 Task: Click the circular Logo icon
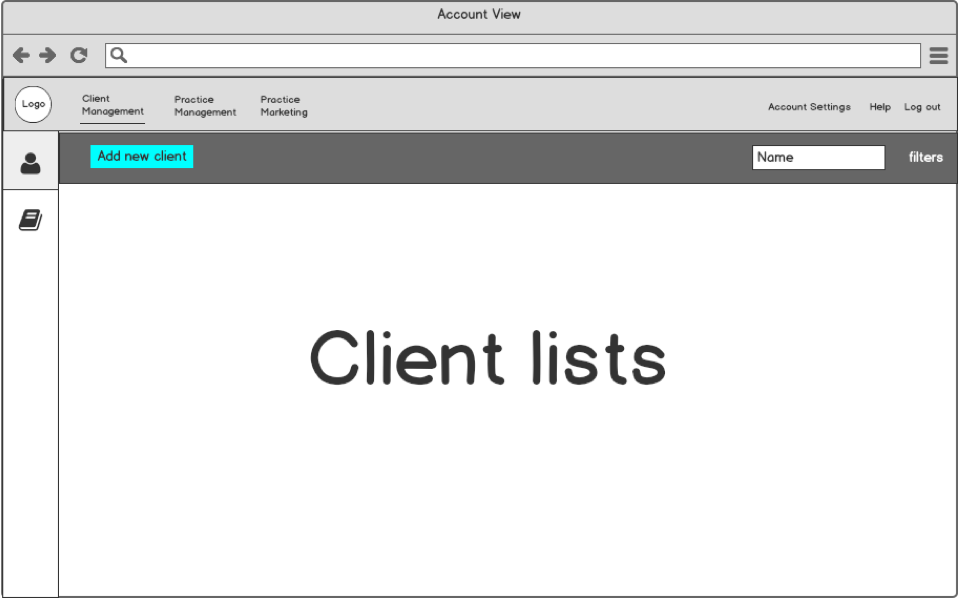[x=33, y=104]
